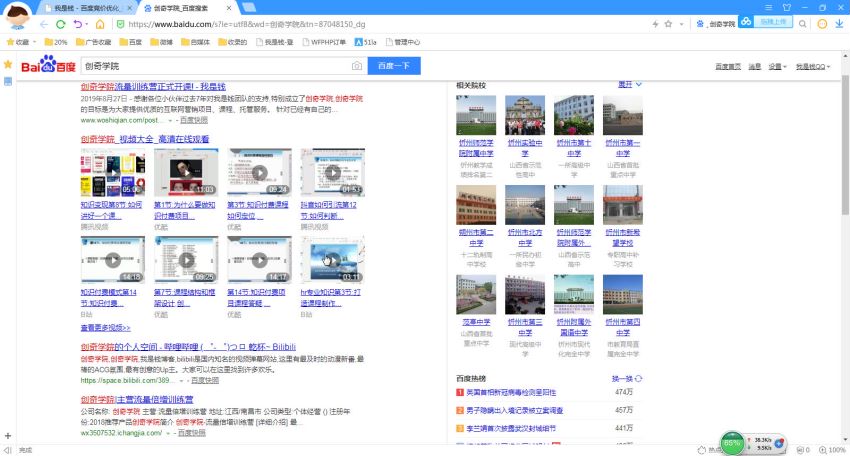Viewport: 850px width, 456px height.
Task: Open downloads via the download arrow icon
Action: [839, 24]
